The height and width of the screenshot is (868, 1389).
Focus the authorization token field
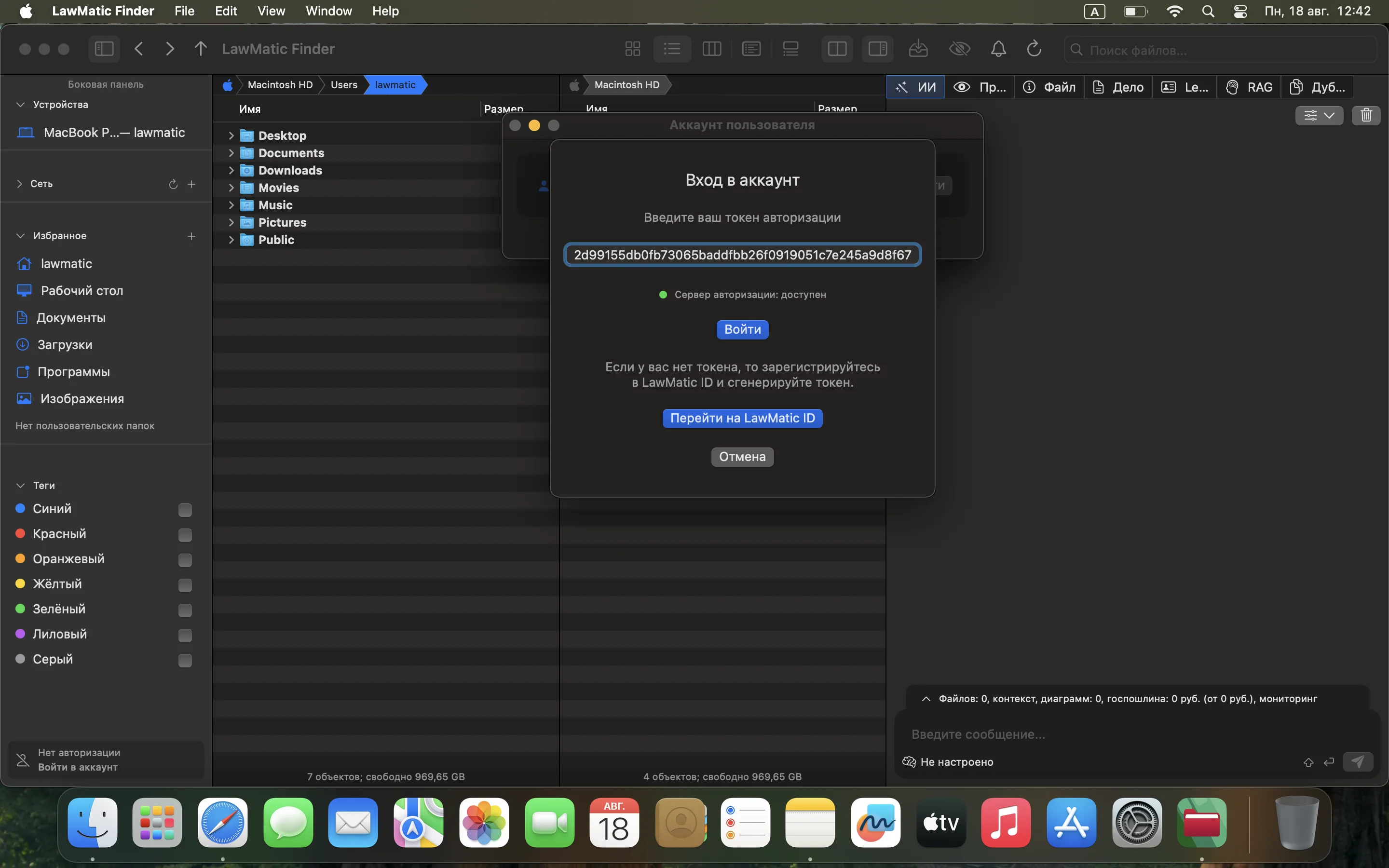coord(742,255)
